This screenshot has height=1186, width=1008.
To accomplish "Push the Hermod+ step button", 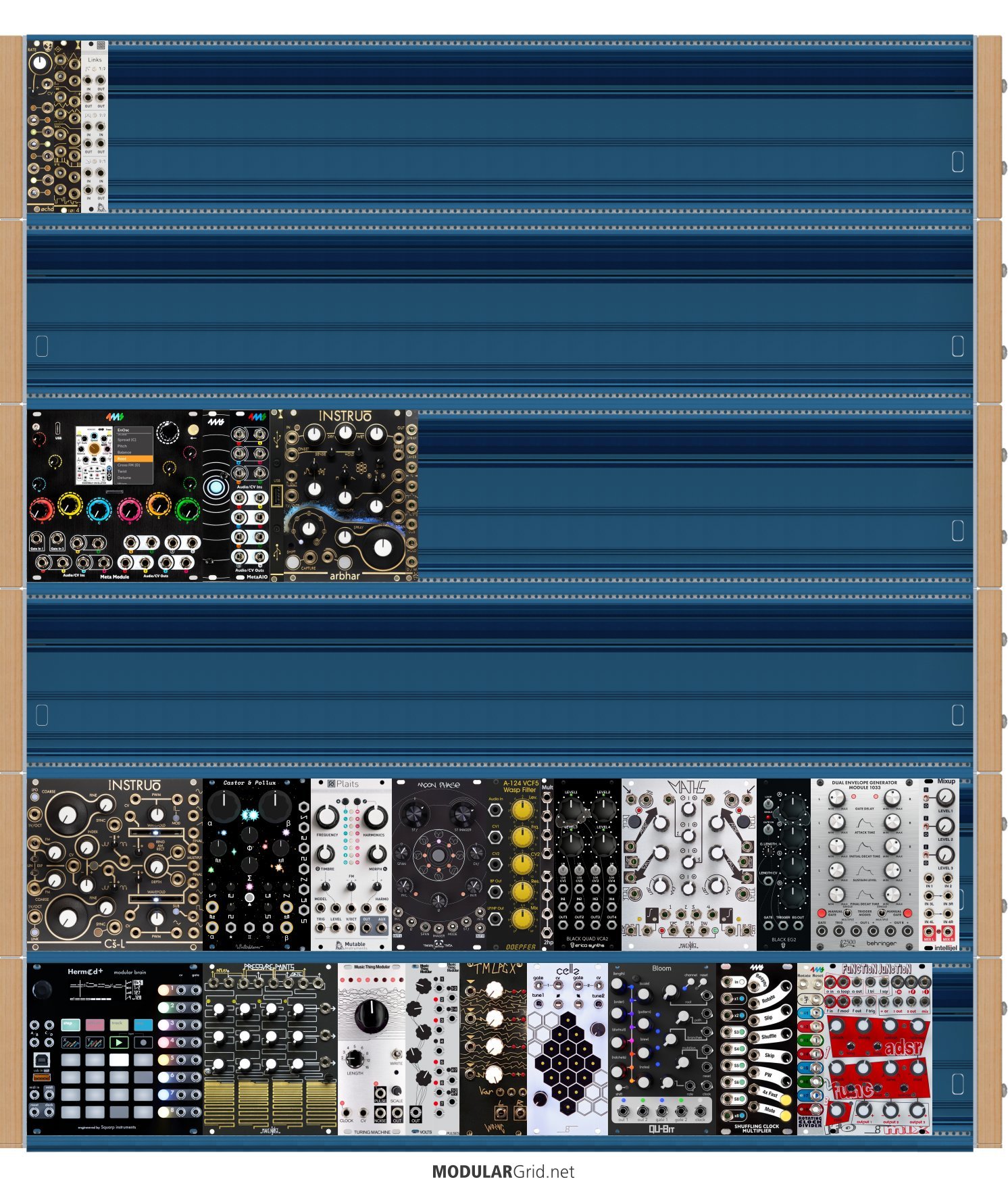I will 71,1024.
